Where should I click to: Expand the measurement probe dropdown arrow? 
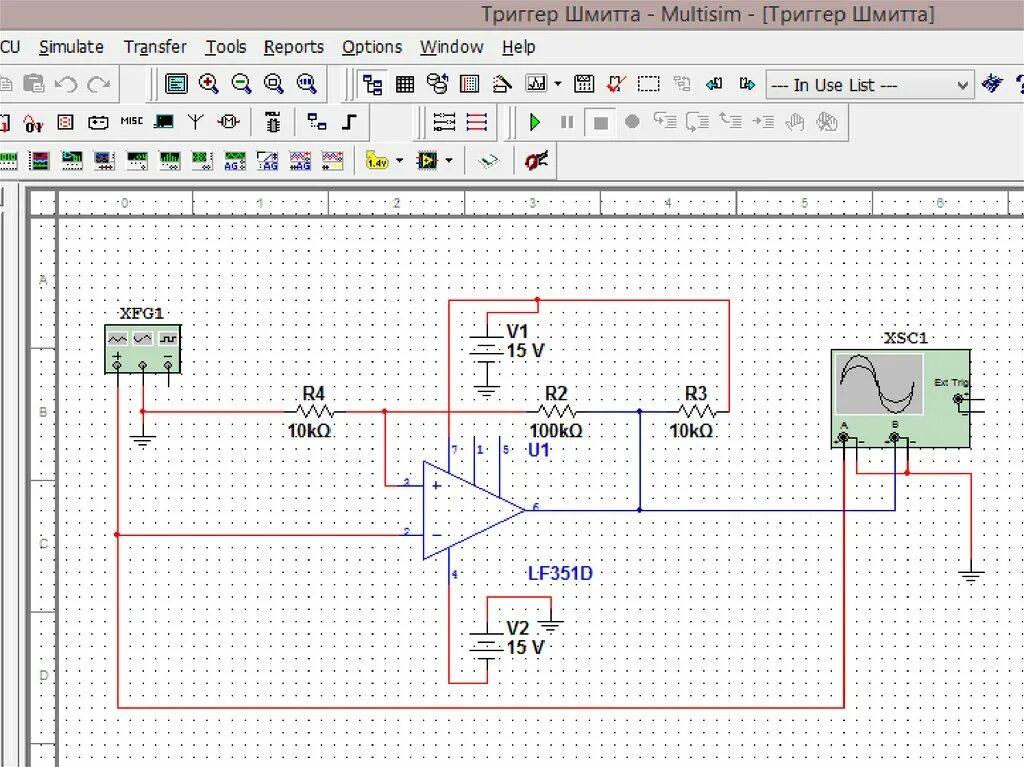[x=399, y=161]
